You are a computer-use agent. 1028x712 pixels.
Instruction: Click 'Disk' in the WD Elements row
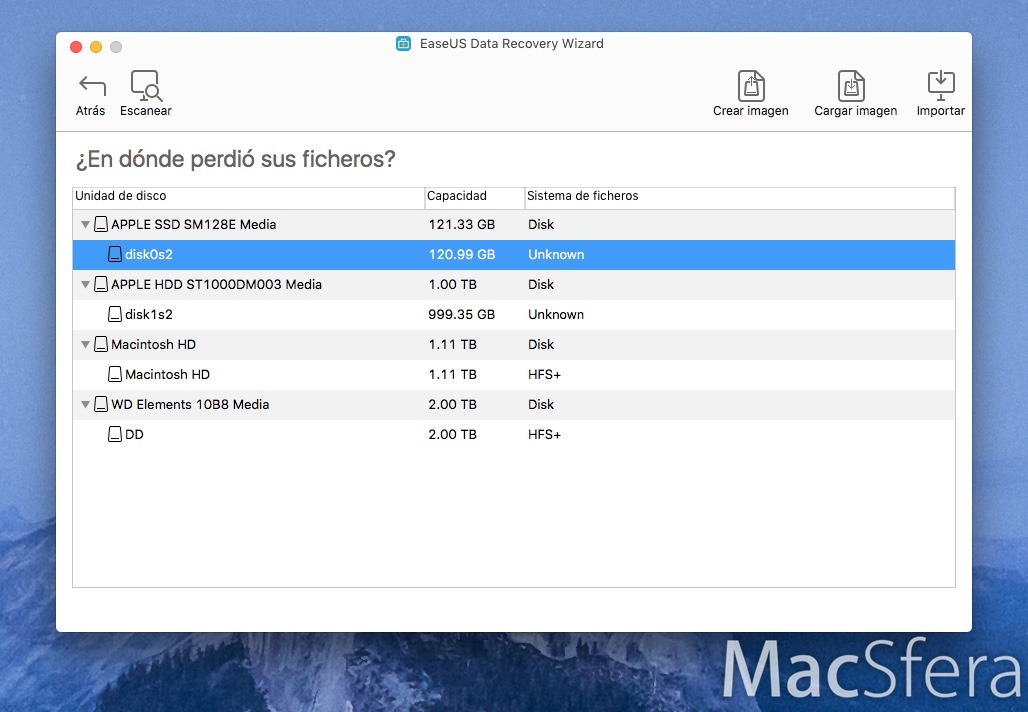click(541, 405)
